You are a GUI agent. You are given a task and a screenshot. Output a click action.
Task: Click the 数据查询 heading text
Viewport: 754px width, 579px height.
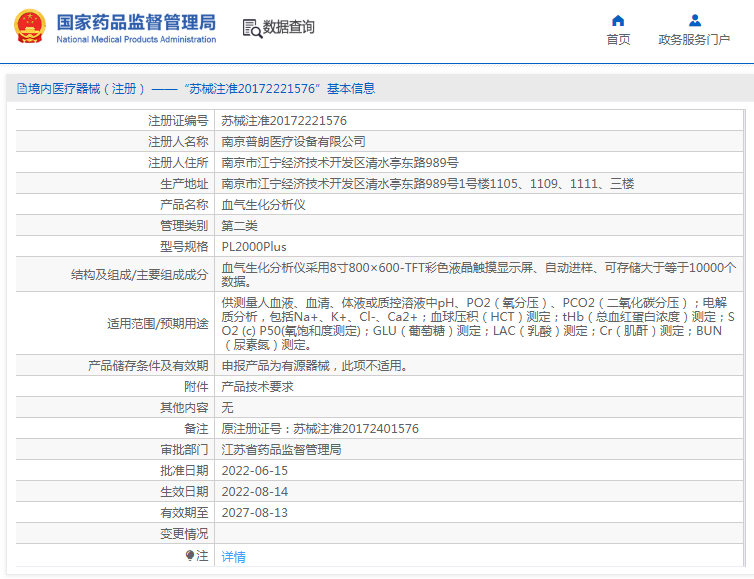point(289,27)
